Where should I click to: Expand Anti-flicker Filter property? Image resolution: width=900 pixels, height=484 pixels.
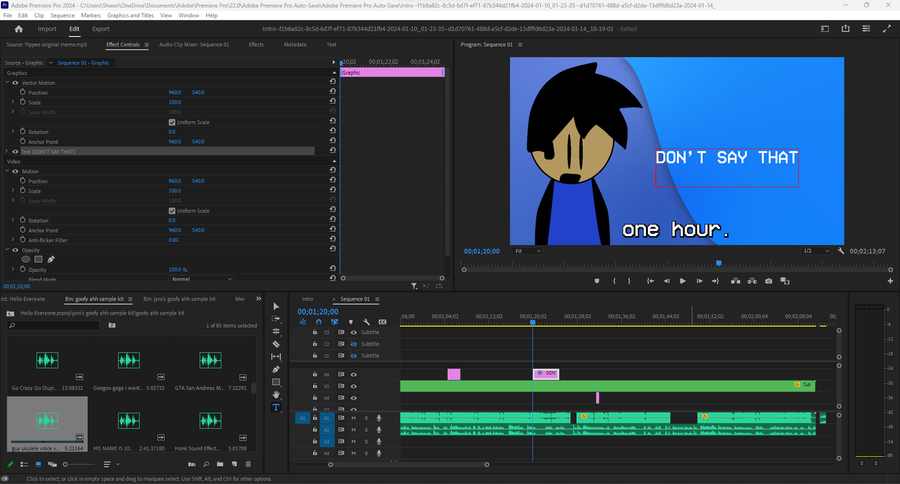coord(13,240)
